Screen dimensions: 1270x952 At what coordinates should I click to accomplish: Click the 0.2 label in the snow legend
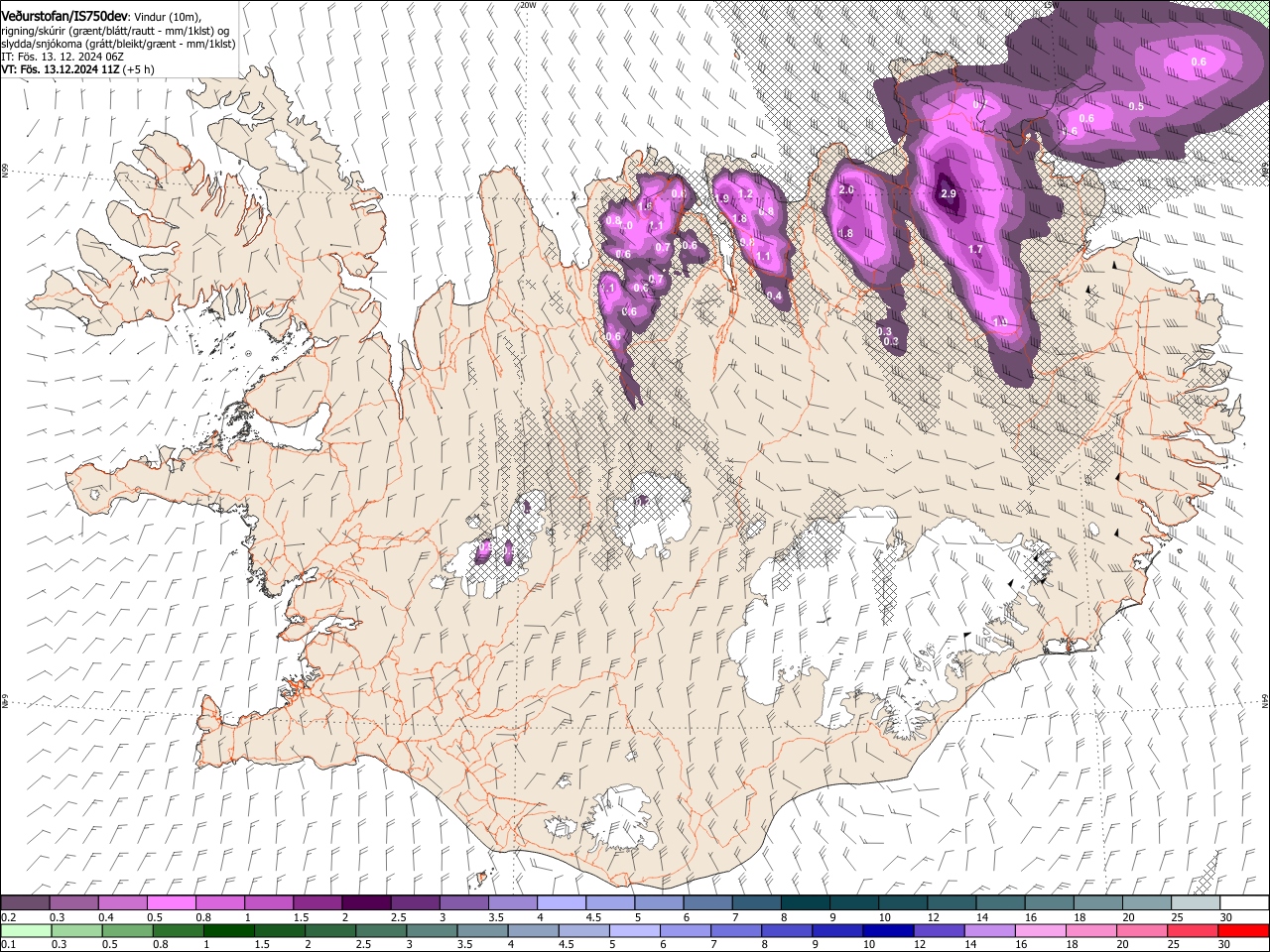pyautogui.click(x=7, y=917)
